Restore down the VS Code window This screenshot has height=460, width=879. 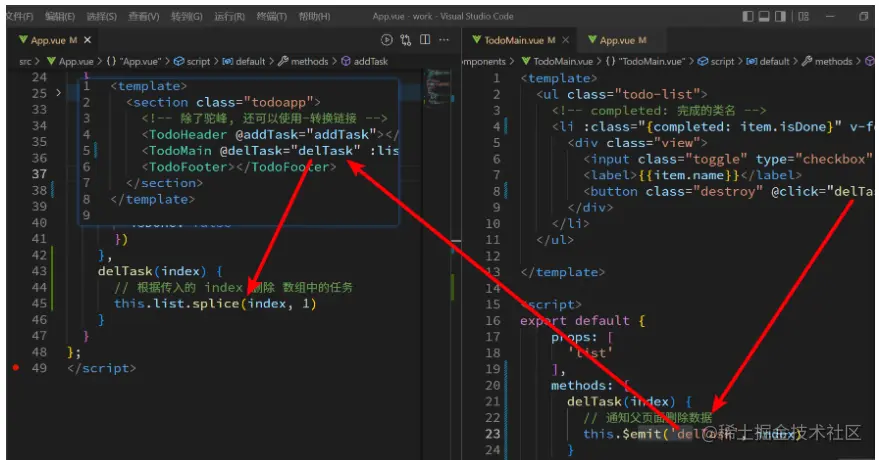pyautogui.click(x=864, y=16)
